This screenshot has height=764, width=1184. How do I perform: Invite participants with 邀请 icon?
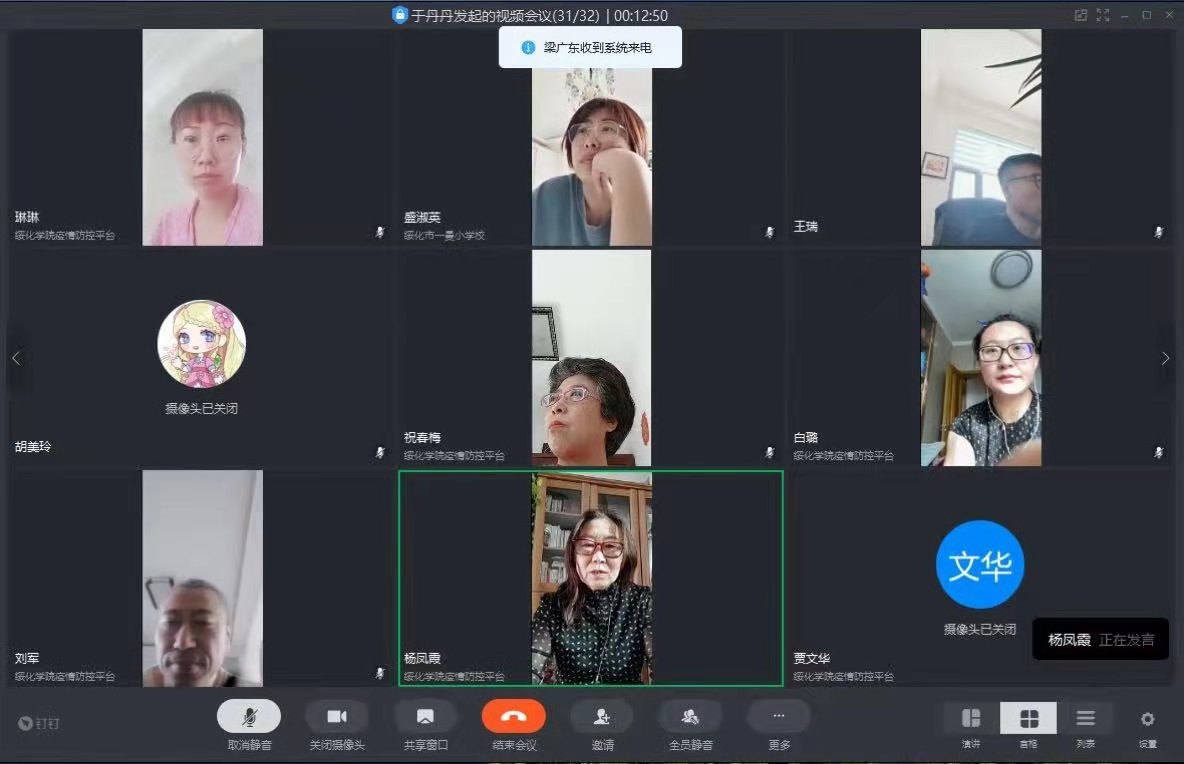(602, 716)
